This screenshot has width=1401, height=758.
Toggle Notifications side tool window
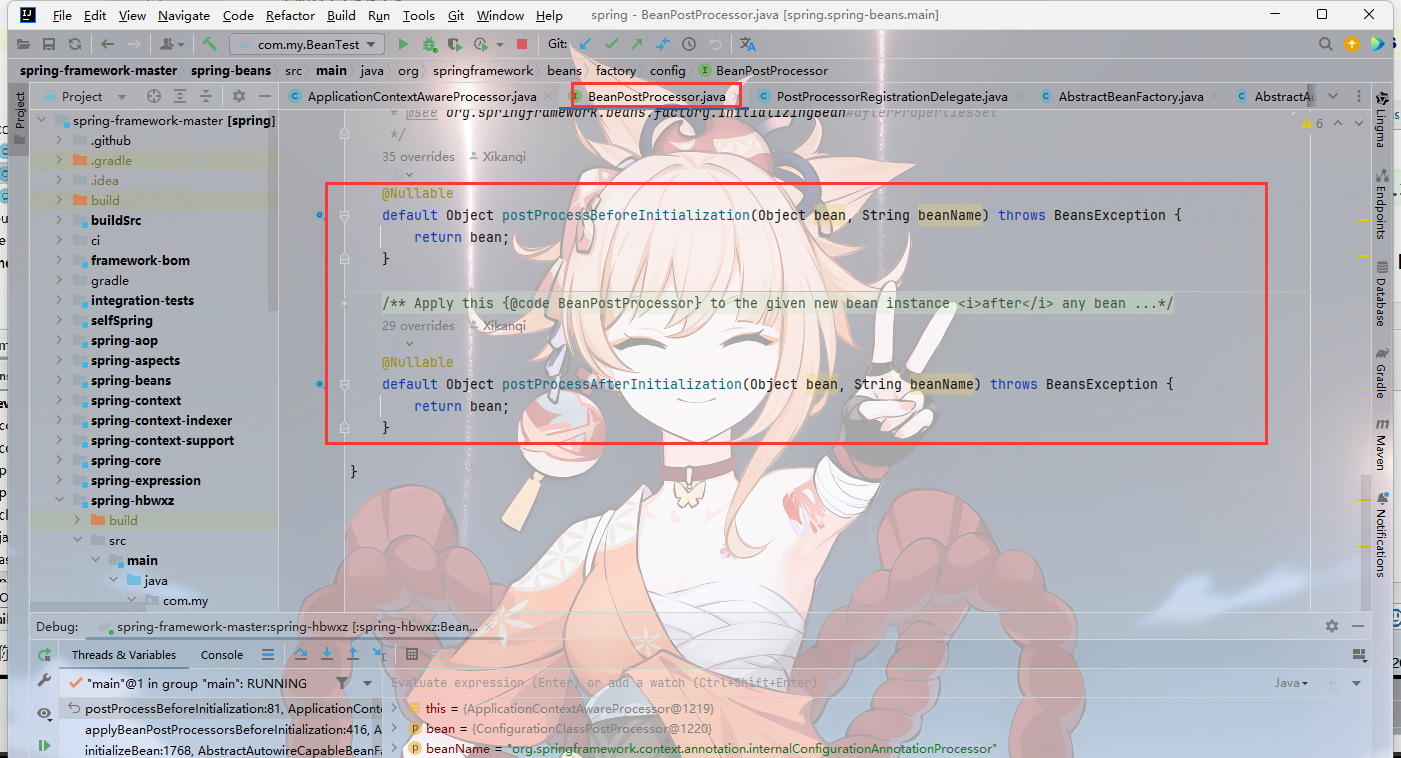click(x=1382, y=534)
